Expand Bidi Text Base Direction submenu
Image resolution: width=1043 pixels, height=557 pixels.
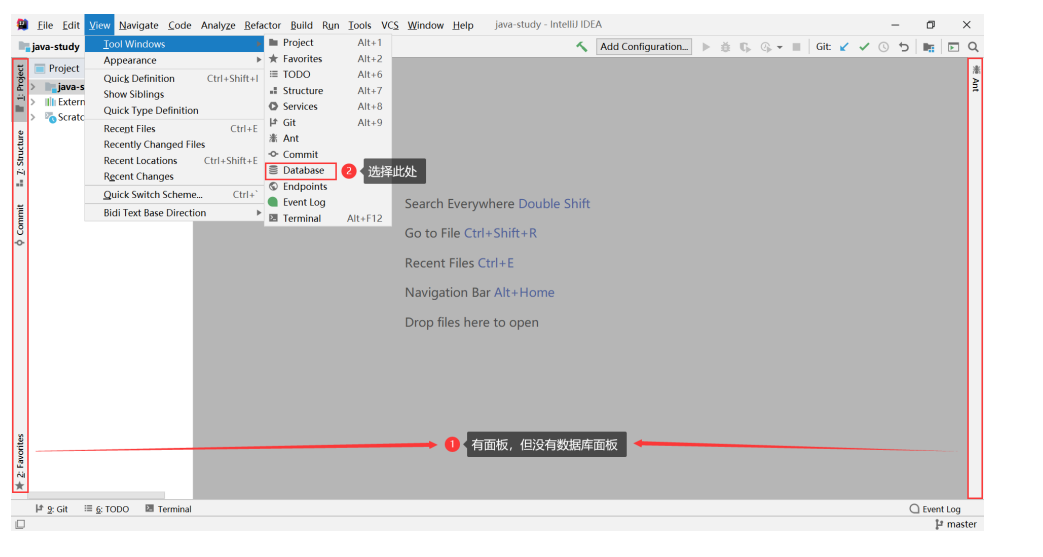click(x=174, y=213)
